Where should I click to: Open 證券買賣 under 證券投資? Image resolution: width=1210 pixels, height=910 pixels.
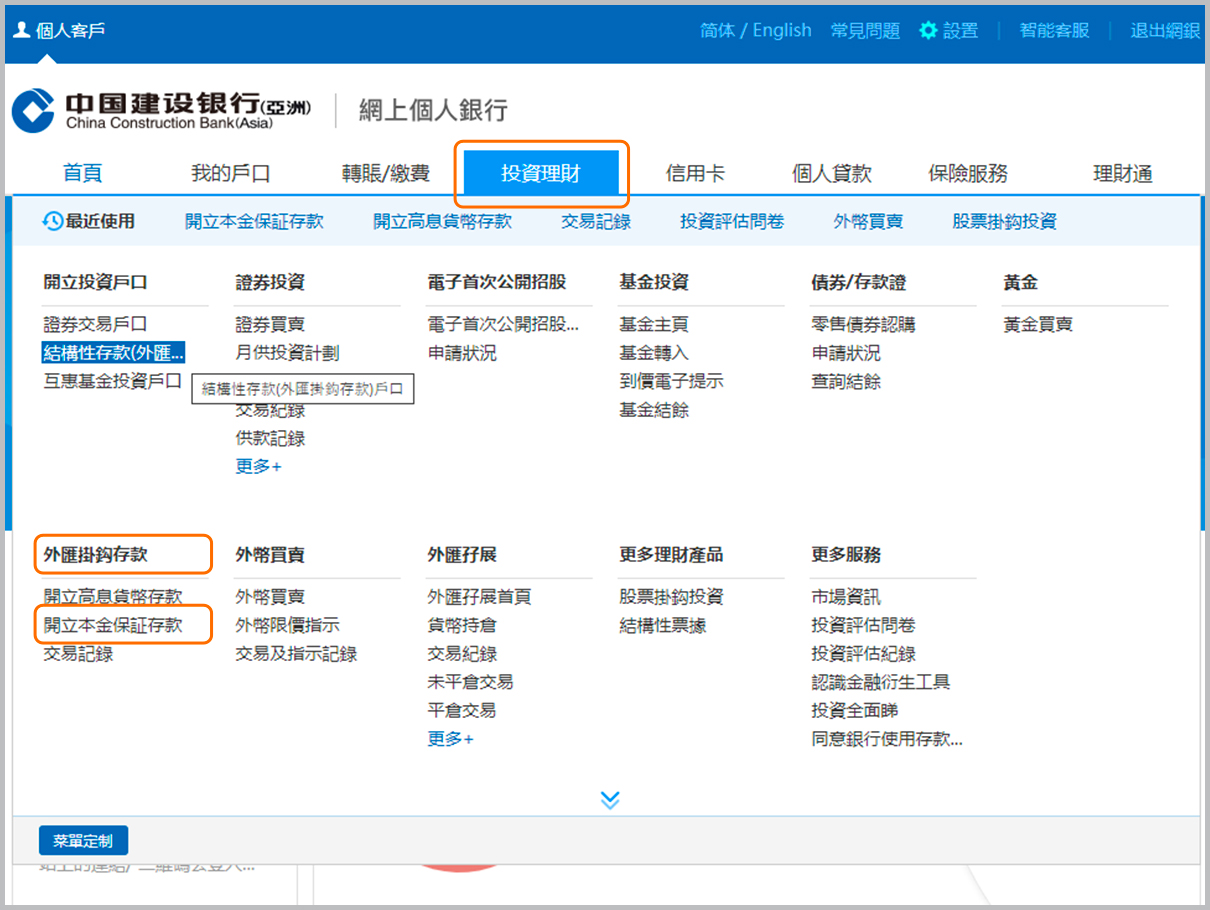point(270,324)
